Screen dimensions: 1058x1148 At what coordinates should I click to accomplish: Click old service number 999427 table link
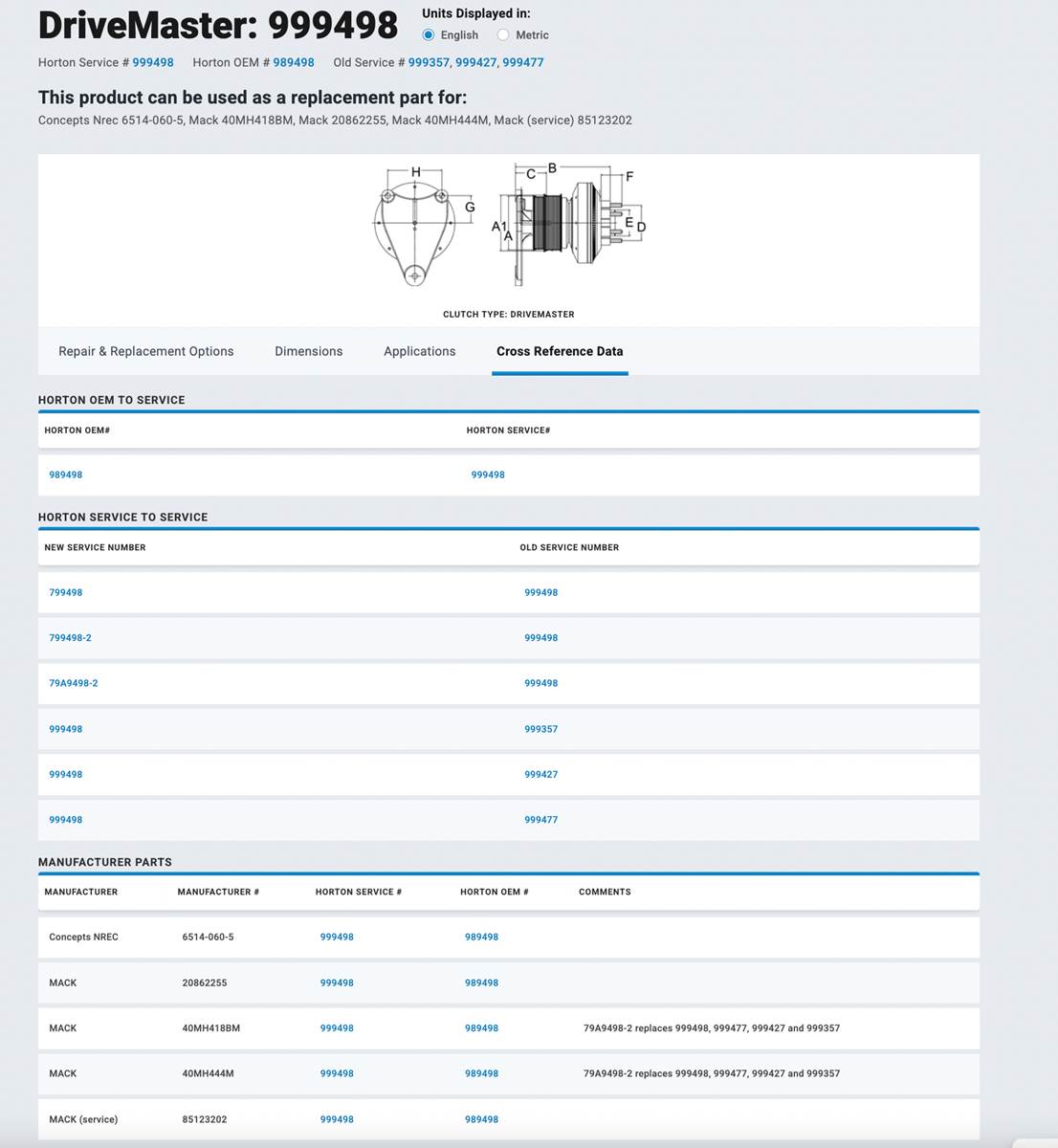pyautogui.click(x=540, y=774)
